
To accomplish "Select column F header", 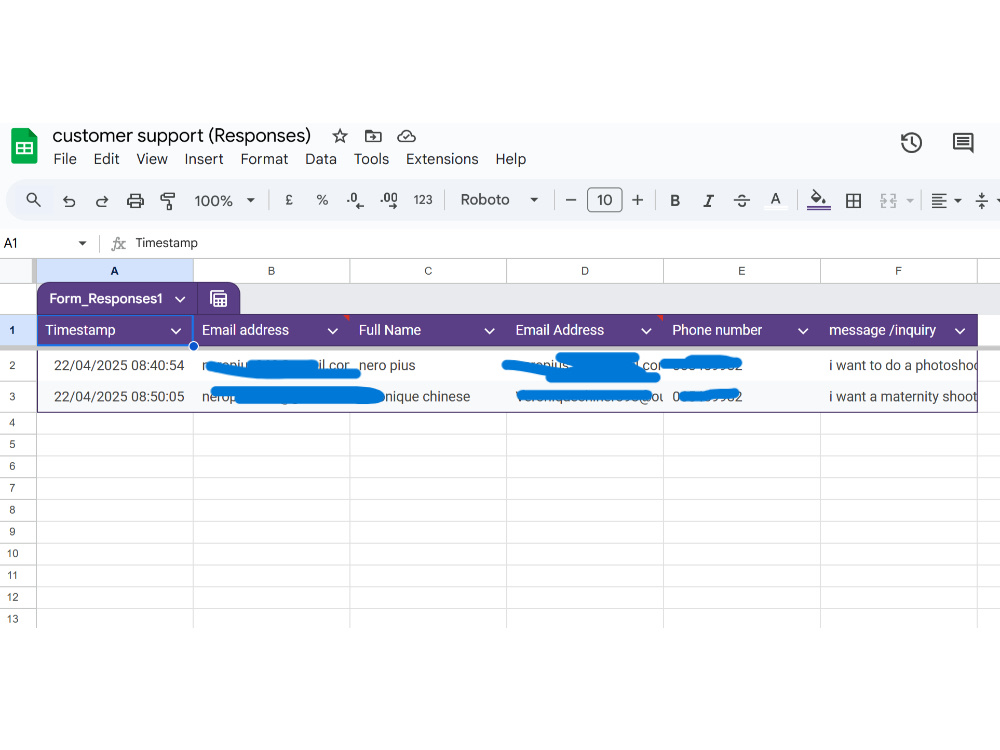I will [899, 271].
